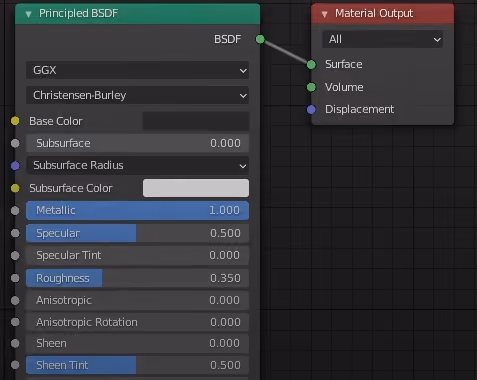
Task: Click the Subsurface Color input socket
Action: point(15,188)
